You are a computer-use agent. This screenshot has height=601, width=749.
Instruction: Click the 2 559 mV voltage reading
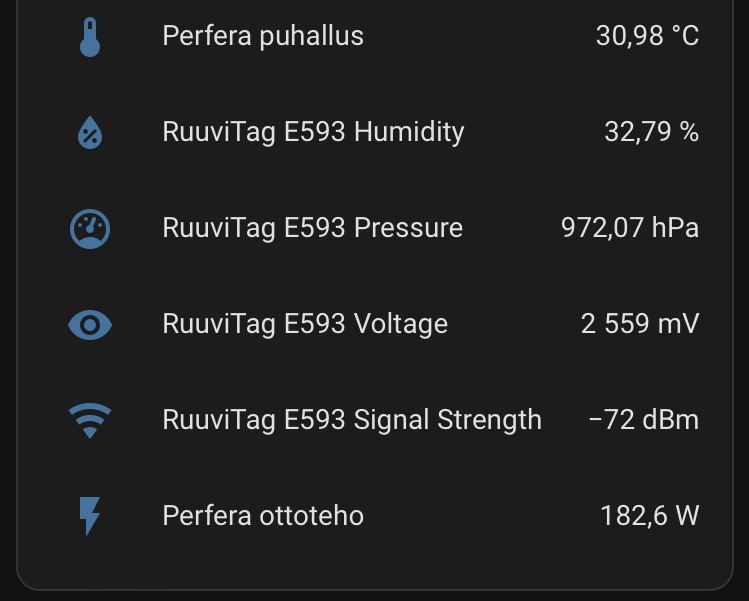(x=639, y=325)
